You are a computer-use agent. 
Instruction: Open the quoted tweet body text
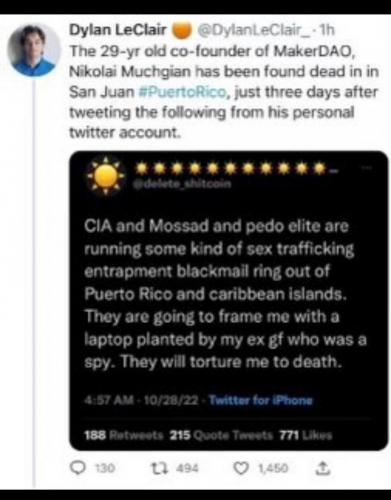225,294
